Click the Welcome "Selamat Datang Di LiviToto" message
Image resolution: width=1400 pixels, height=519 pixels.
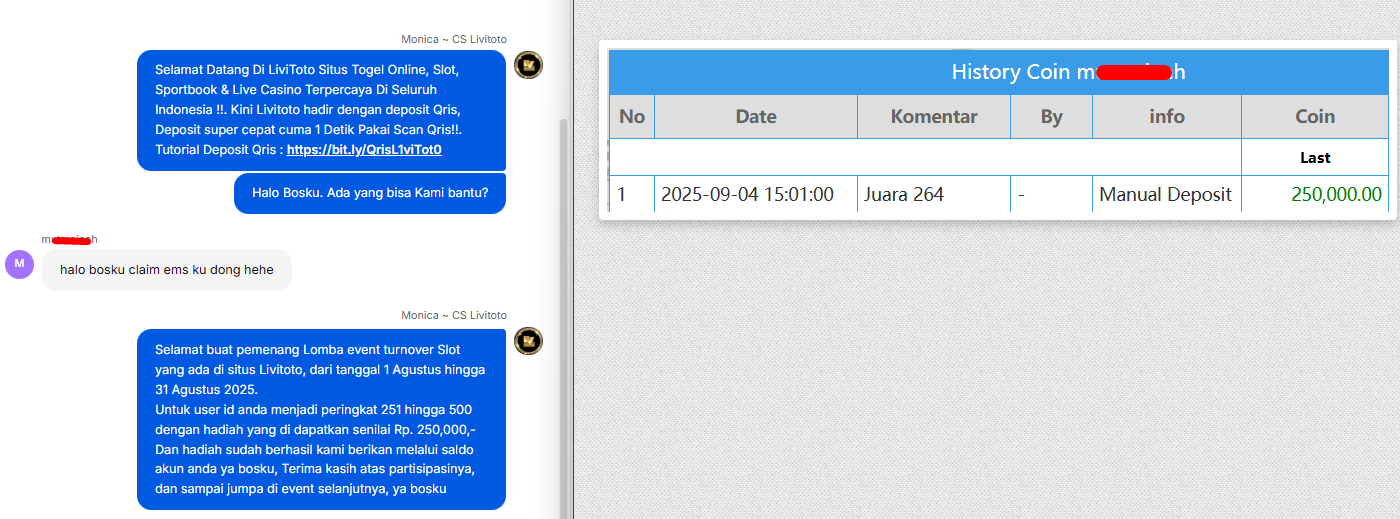[x=321, y=110]
